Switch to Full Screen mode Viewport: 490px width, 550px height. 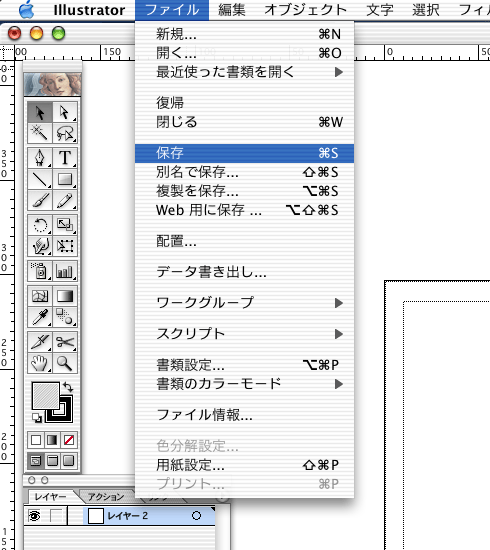[69, 461]
